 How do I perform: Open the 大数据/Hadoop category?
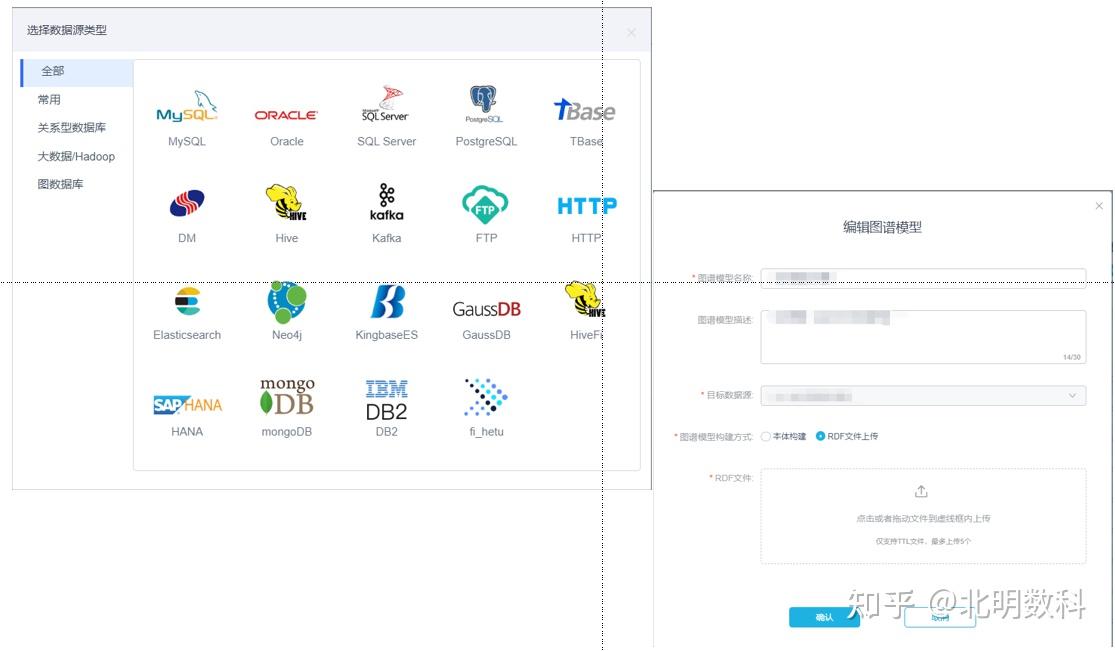point(77,156)
